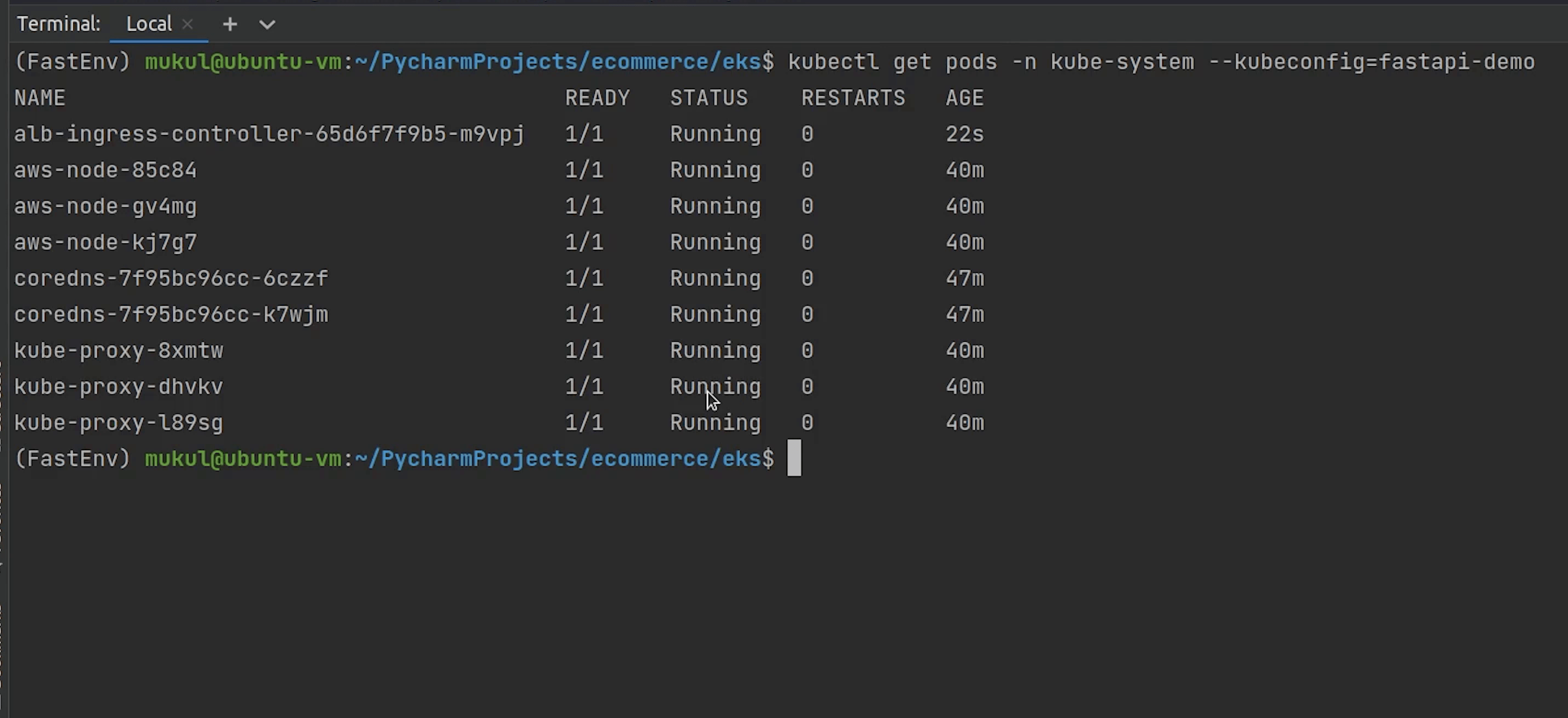Switch to the Local terminal tab
The image size is (1568, 718).
tap(149, 25)
